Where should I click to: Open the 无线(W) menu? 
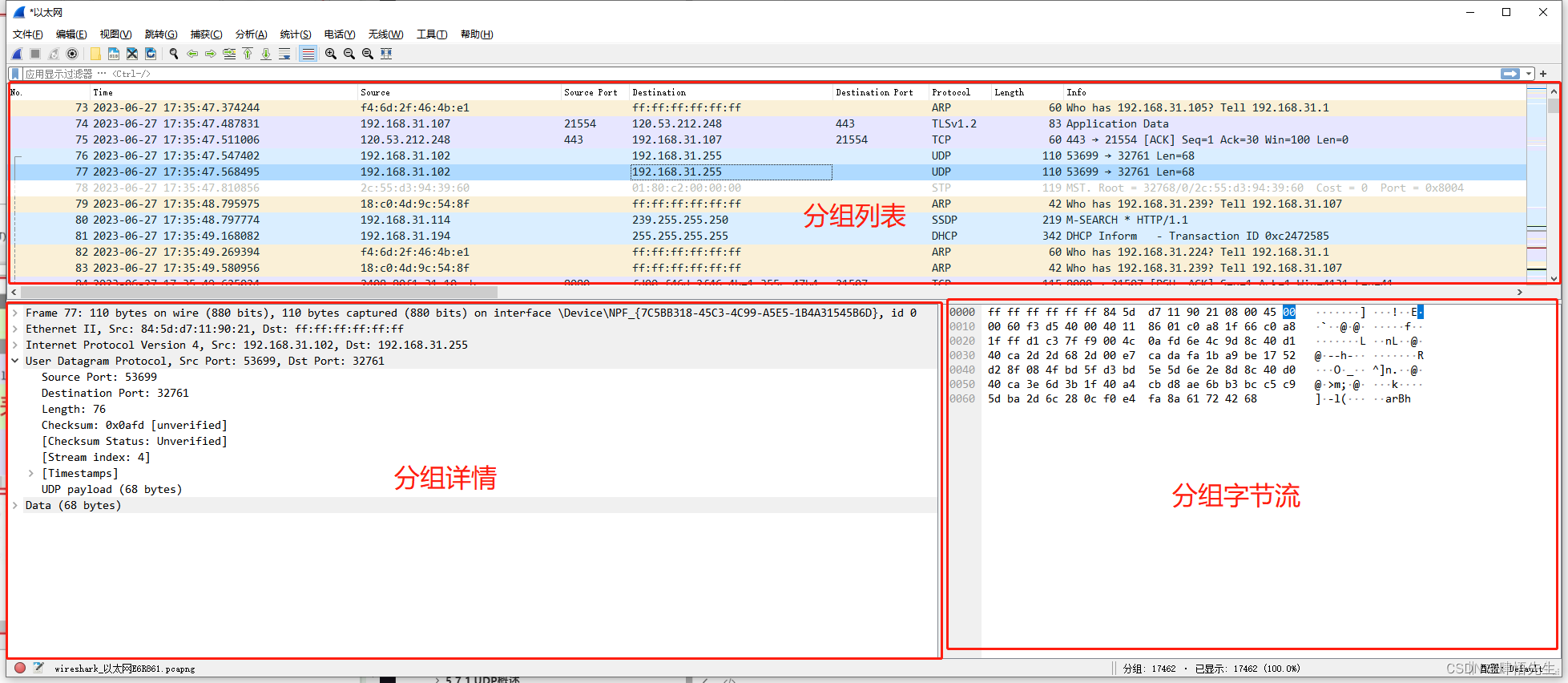click(385, 34)
